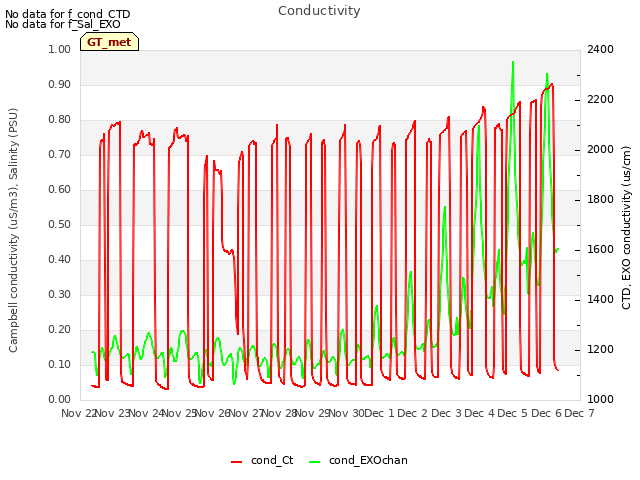Click the 0.20 left axis value
The image size is (640, 480).
(60, 329)
